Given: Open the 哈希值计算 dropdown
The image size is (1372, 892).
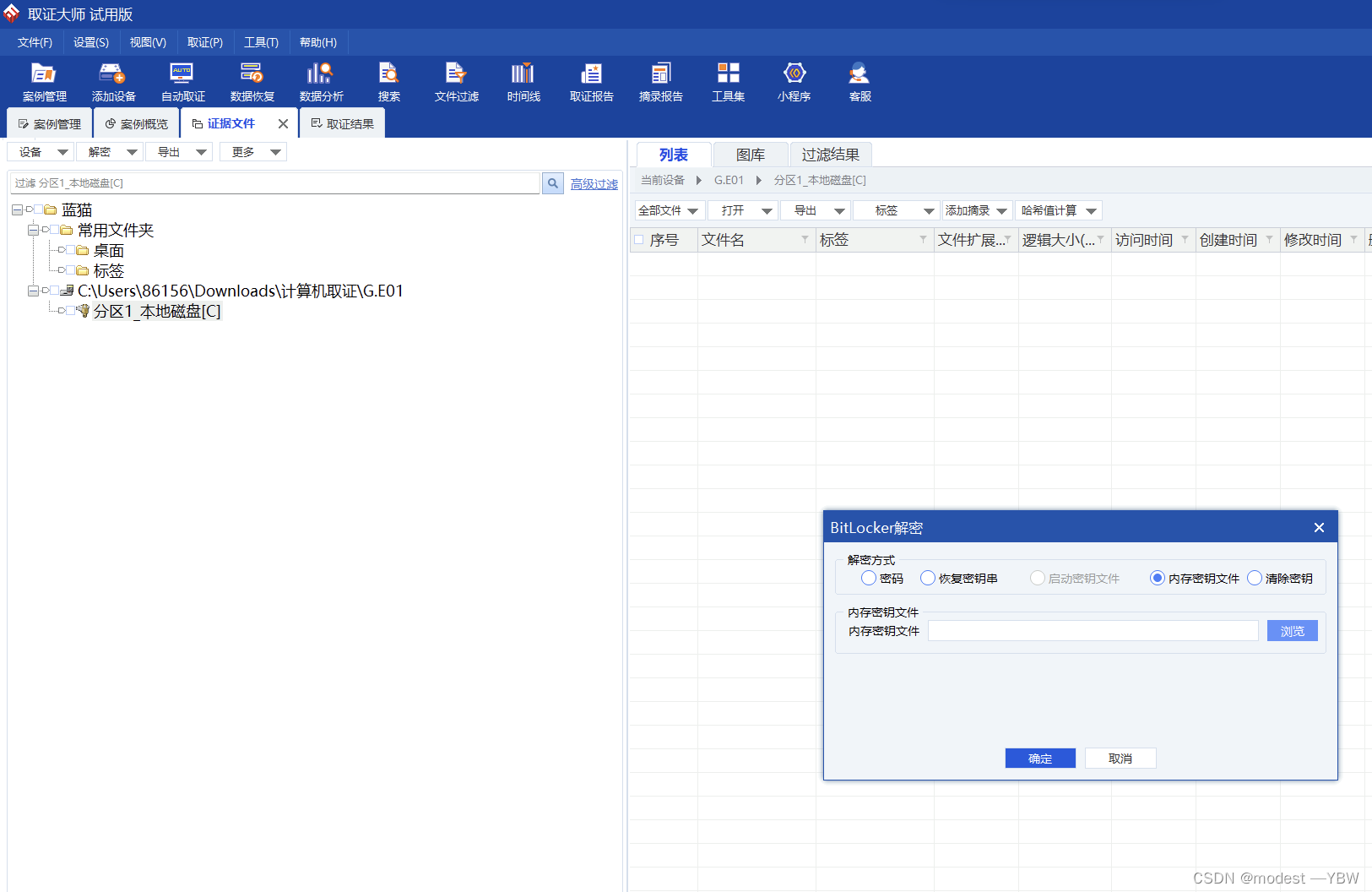Looking at the screenshot, I should [x=1059, y=210].
